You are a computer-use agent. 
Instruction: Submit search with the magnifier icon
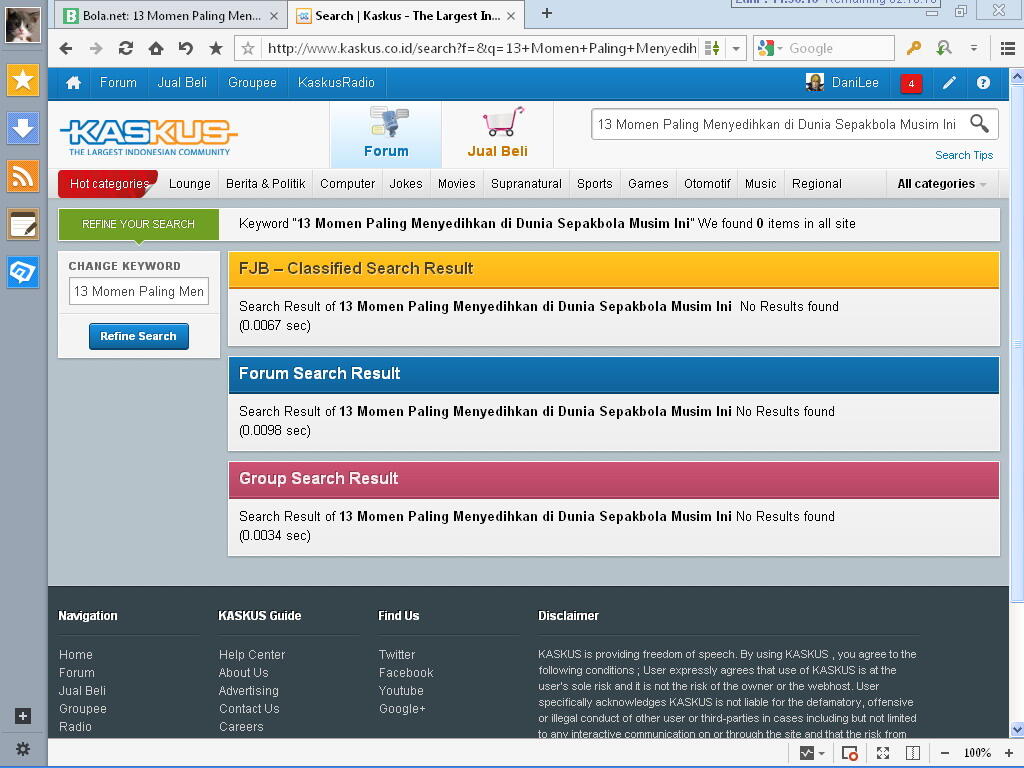pos(979,123)
